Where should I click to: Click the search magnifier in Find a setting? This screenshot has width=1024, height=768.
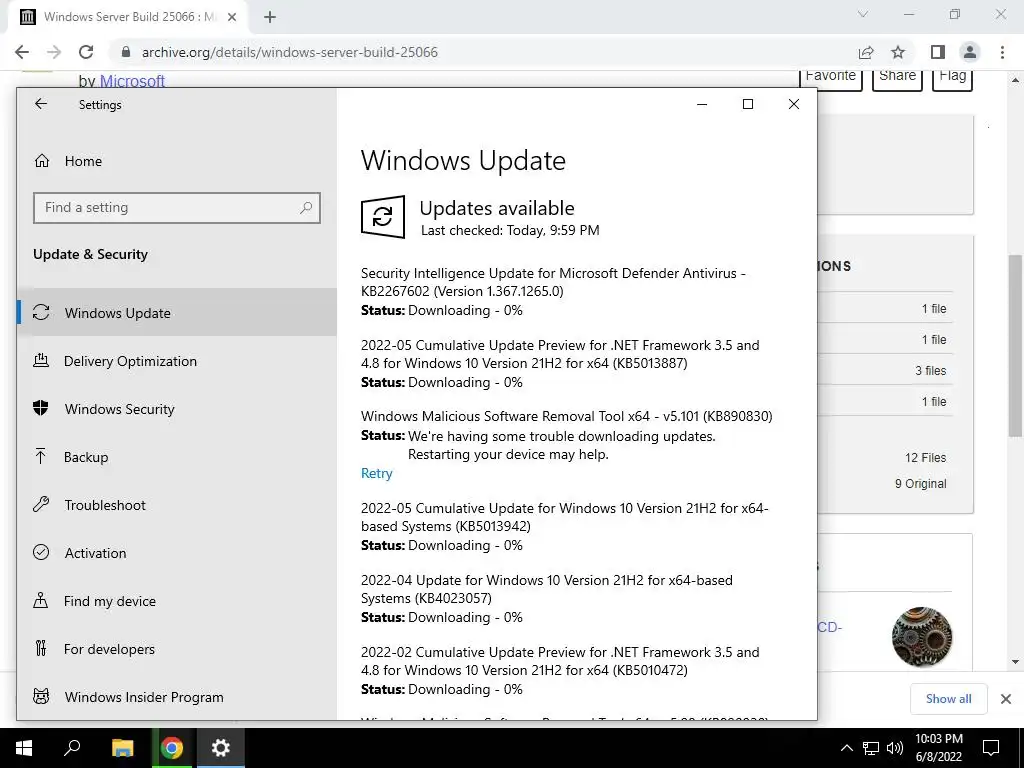coord(306,208)
